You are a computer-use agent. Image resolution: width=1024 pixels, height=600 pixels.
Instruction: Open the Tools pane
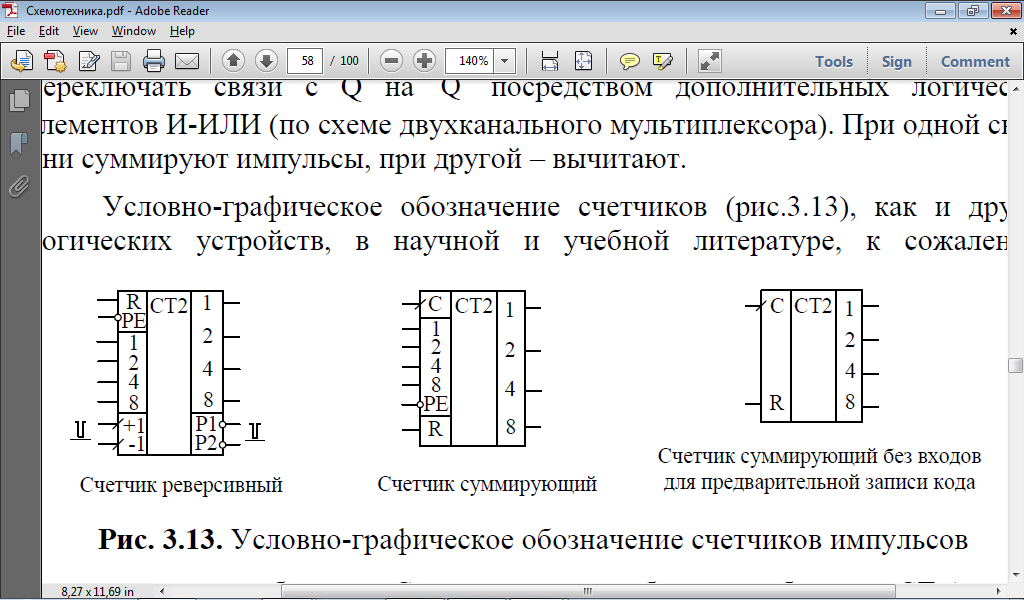pyautogui.click(x=834, y=61)
